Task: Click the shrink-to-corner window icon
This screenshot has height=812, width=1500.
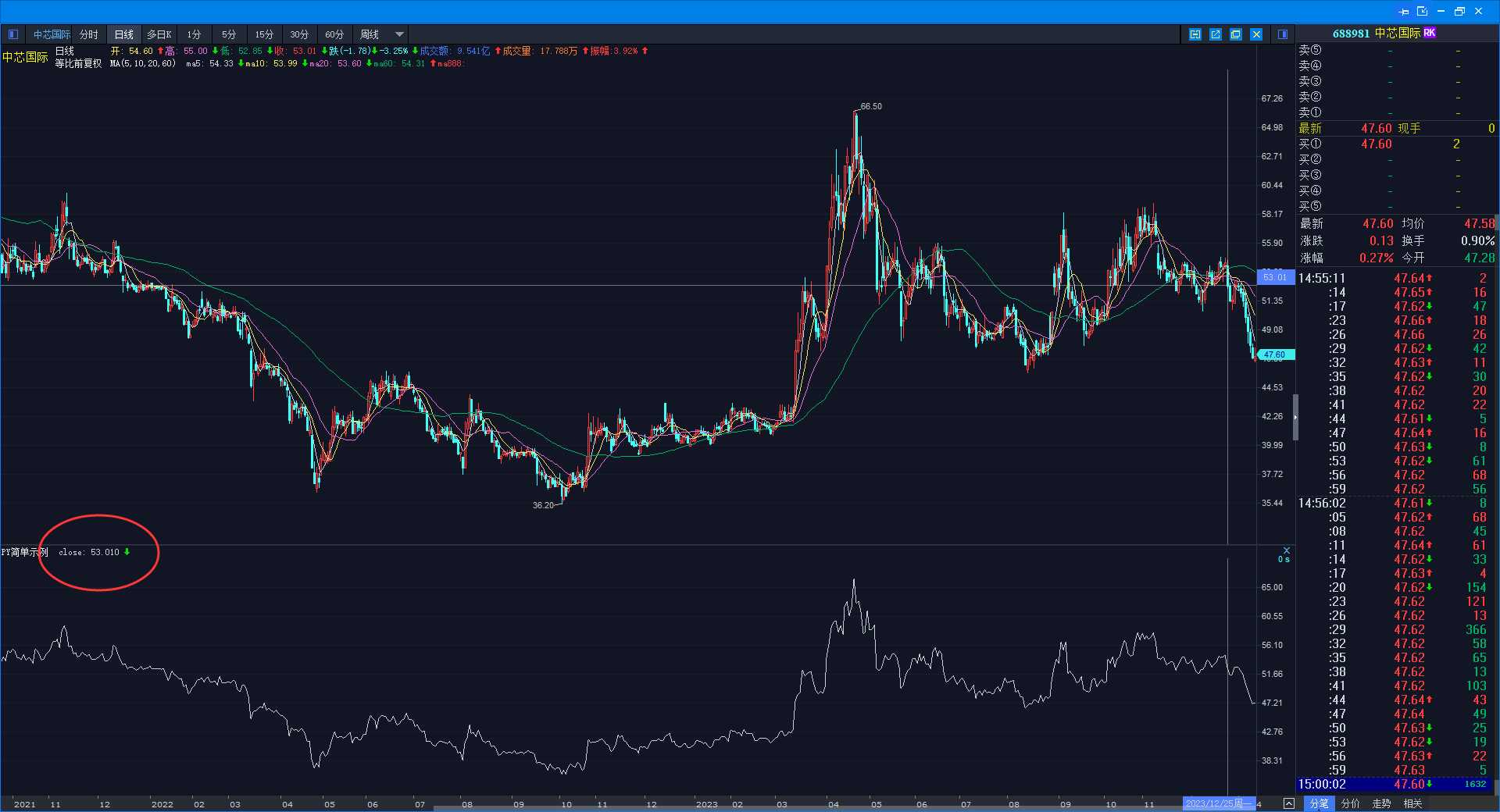Action: [x=1422, y=11]
